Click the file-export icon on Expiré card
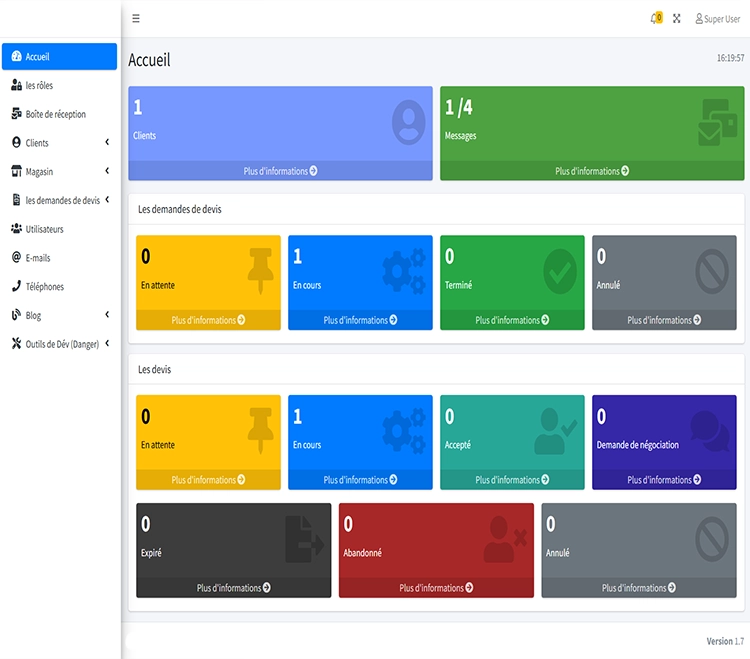Image resolution: width=750 pixels, height=659 pixels. click(305, 539)
